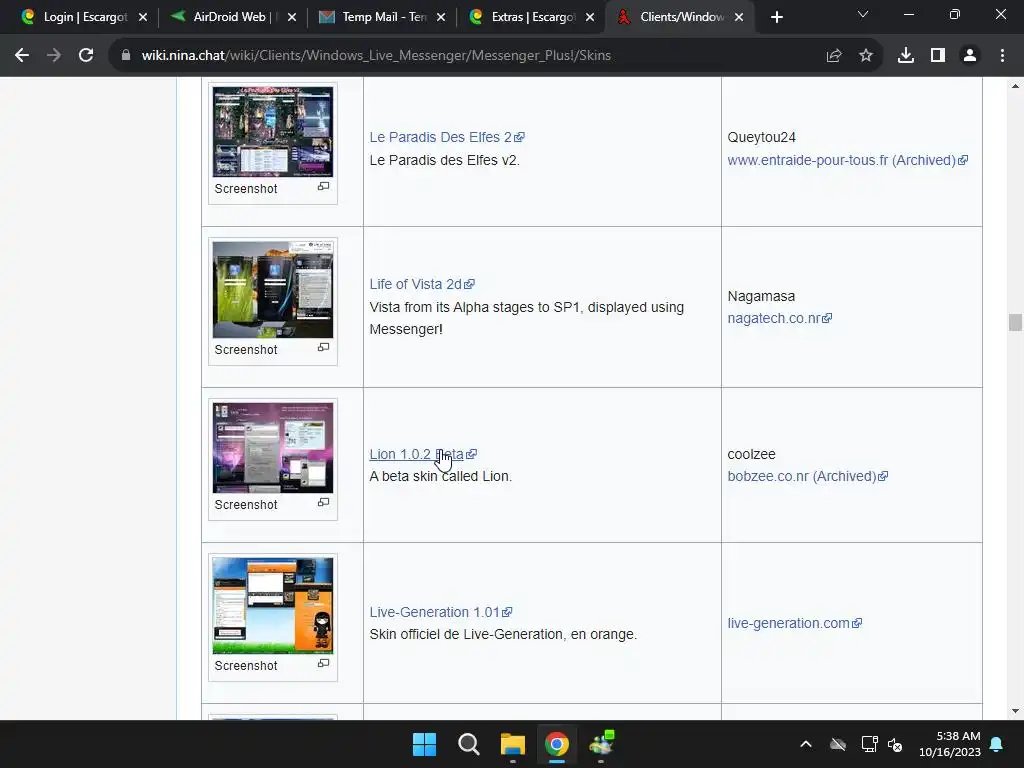Close the Login | Escargot tab
The width and height of the screenshot is (1024, 768).
click(x=143, y=17)
